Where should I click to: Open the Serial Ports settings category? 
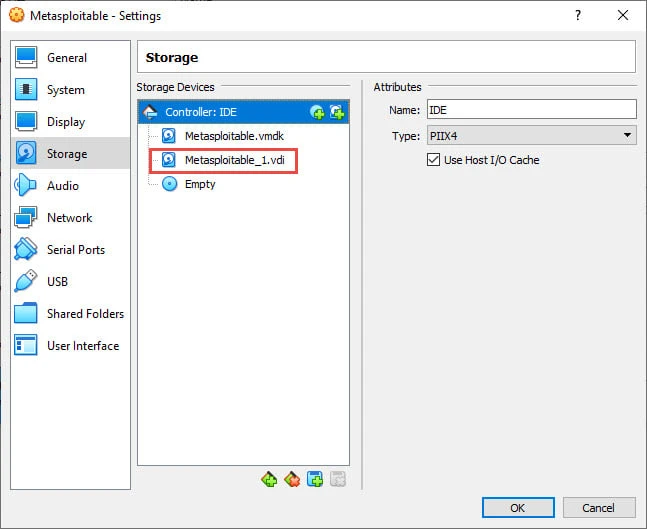pyautogui.click(x=70, y=250)
